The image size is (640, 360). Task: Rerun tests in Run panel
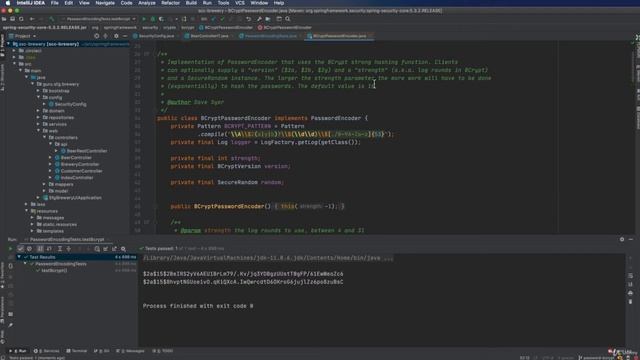click(11, 249)
